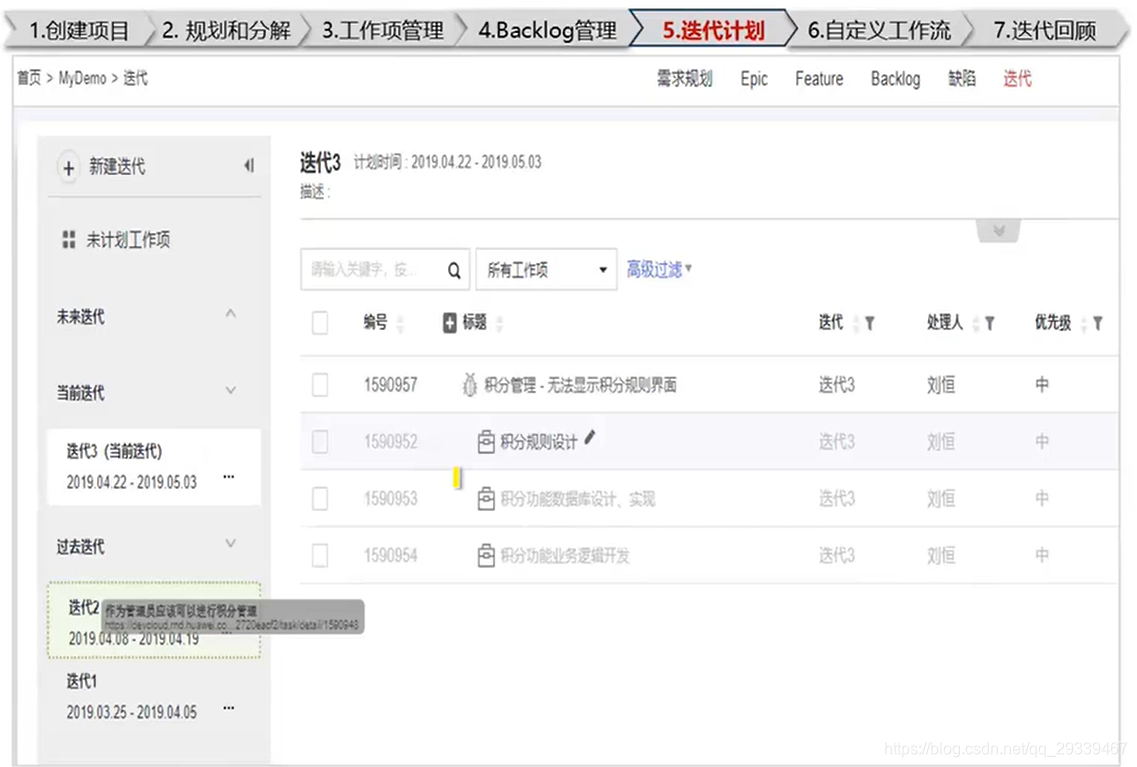Check the box for item 1590953
Image resolution: width=1137 pixels, height=767 pixels.
click(x=320, y=499)
